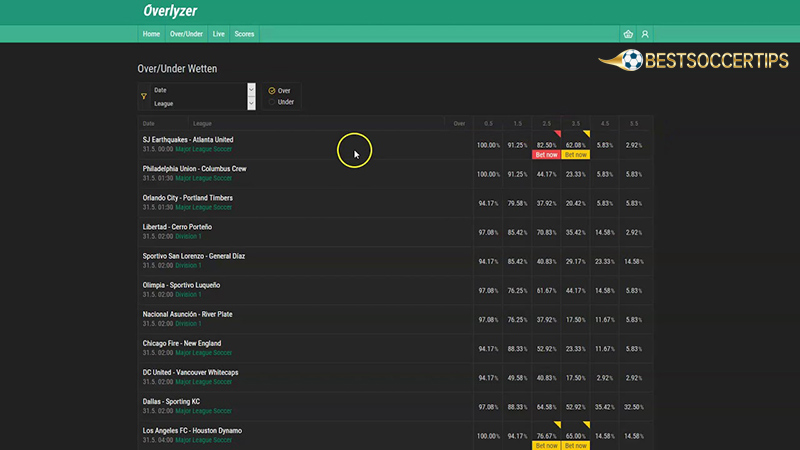Click Major League Soccer under SJ Earthquakes
This screenshot has width=800, height=450.
tap(204, 149)
